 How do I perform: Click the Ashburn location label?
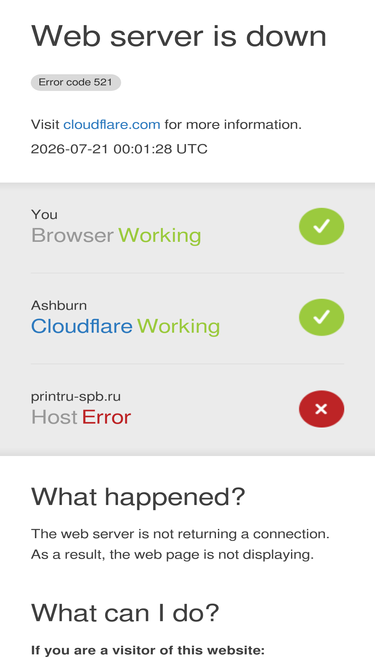(x=59, y=305)
